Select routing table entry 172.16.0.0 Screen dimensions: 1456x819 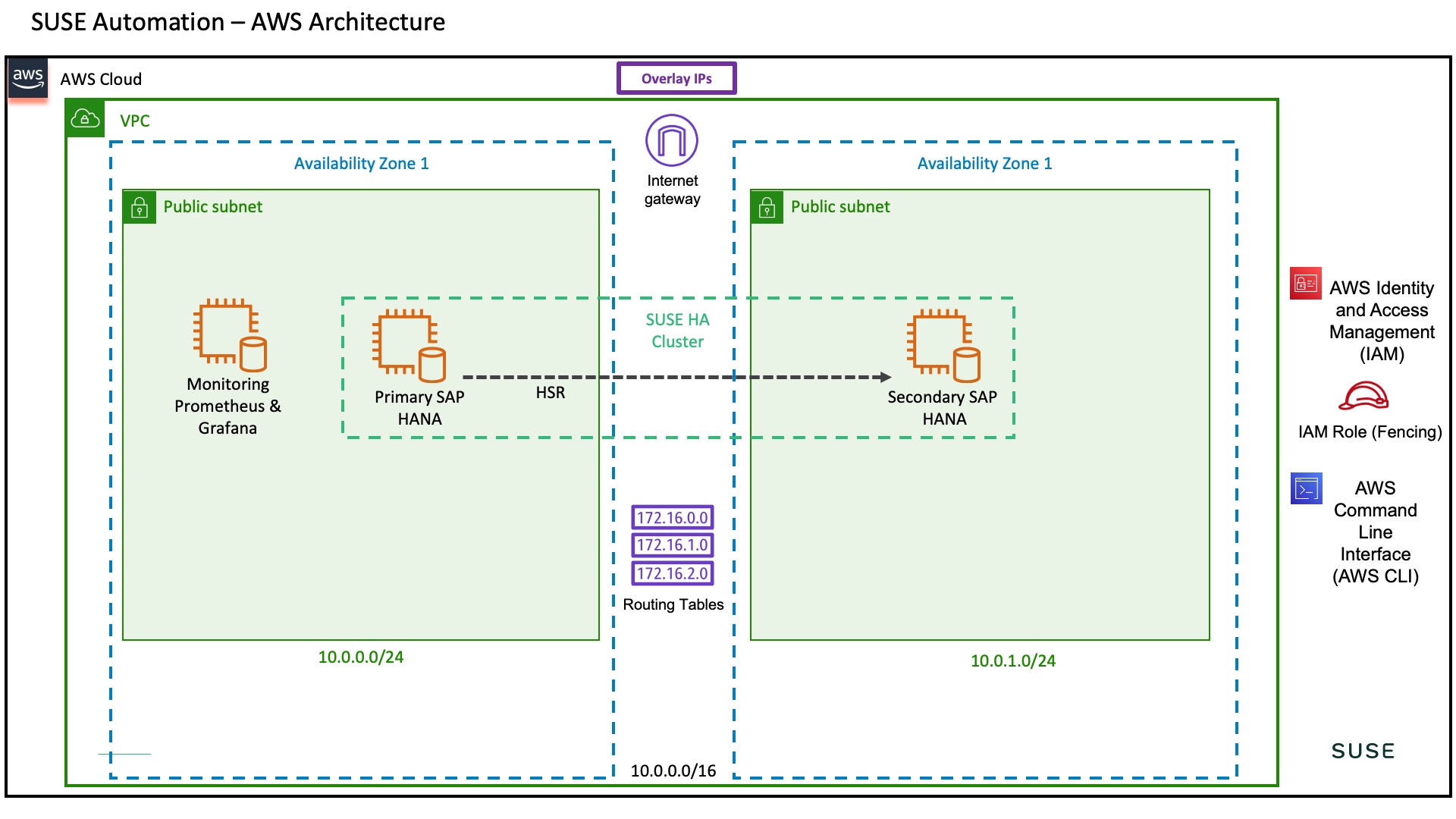click(673, 517)
